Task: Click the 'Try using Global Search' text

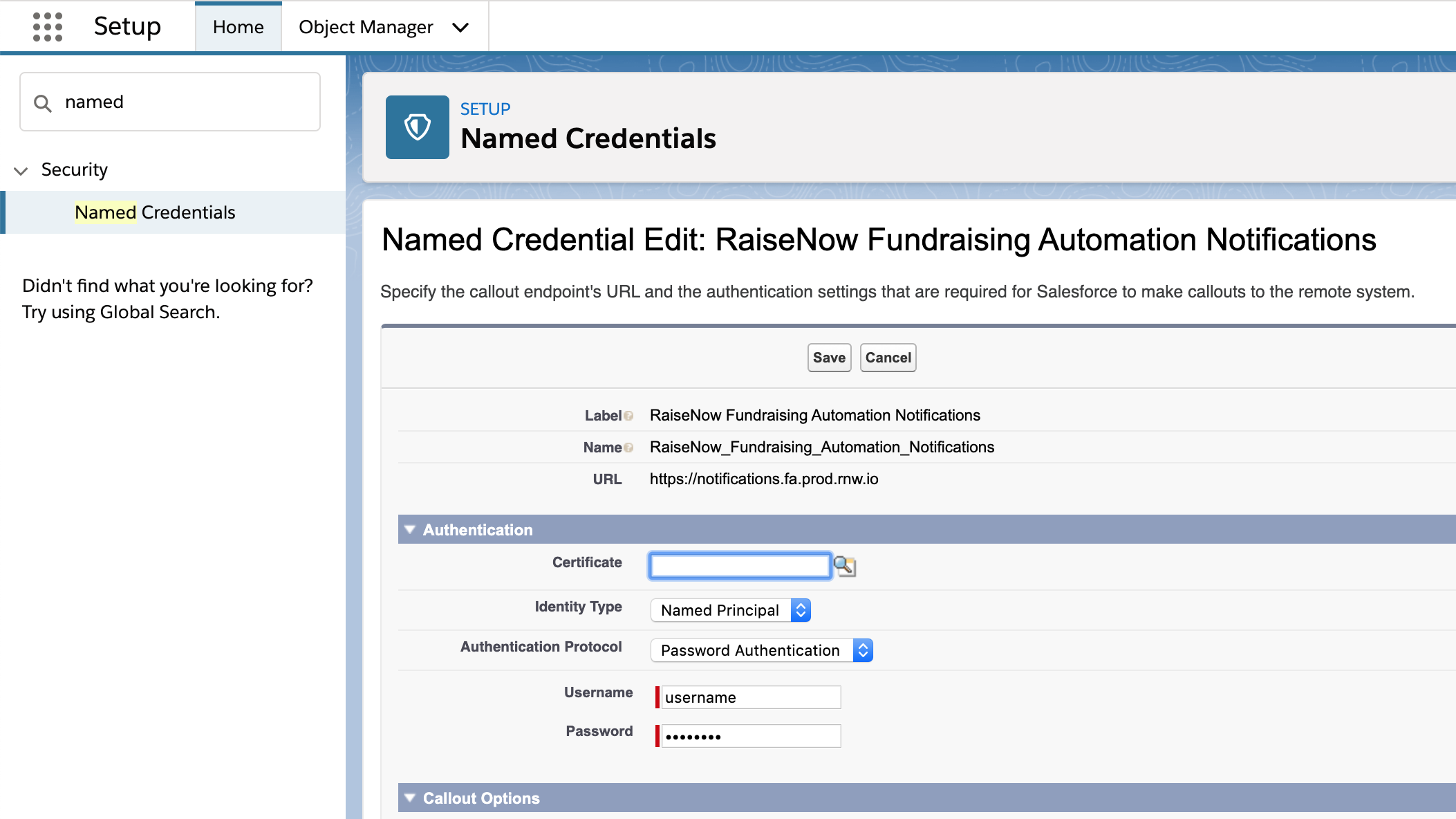Action: click(121, 312)
